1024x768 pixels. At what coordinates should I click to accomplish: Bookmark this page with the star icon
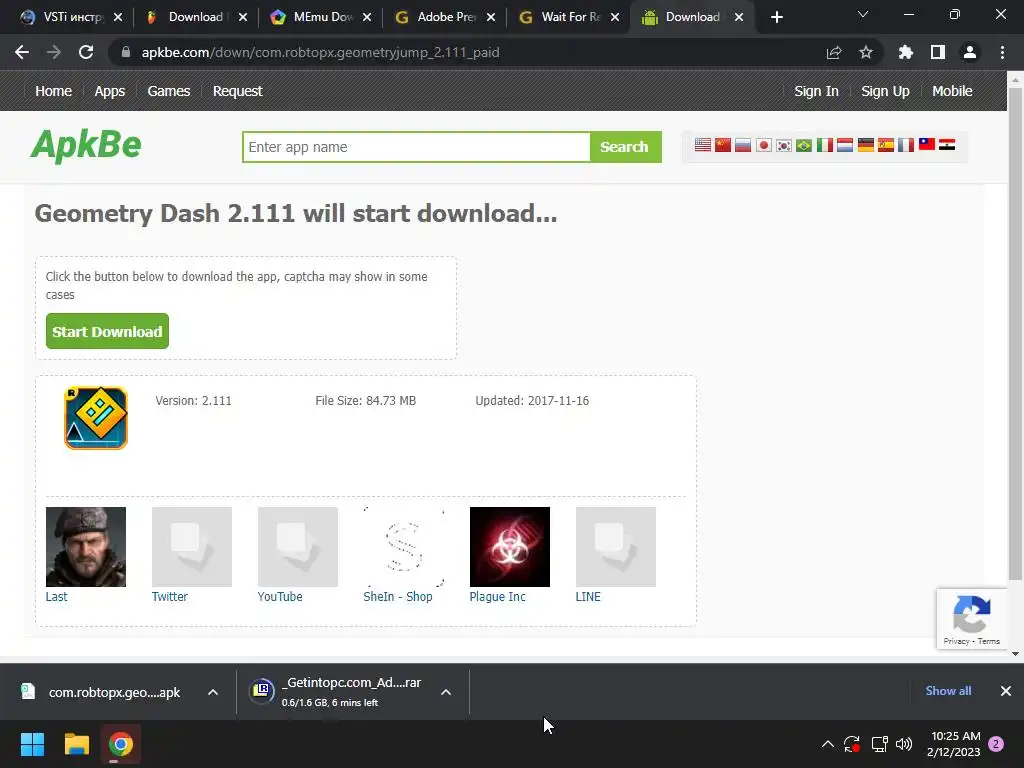(866, 52)
